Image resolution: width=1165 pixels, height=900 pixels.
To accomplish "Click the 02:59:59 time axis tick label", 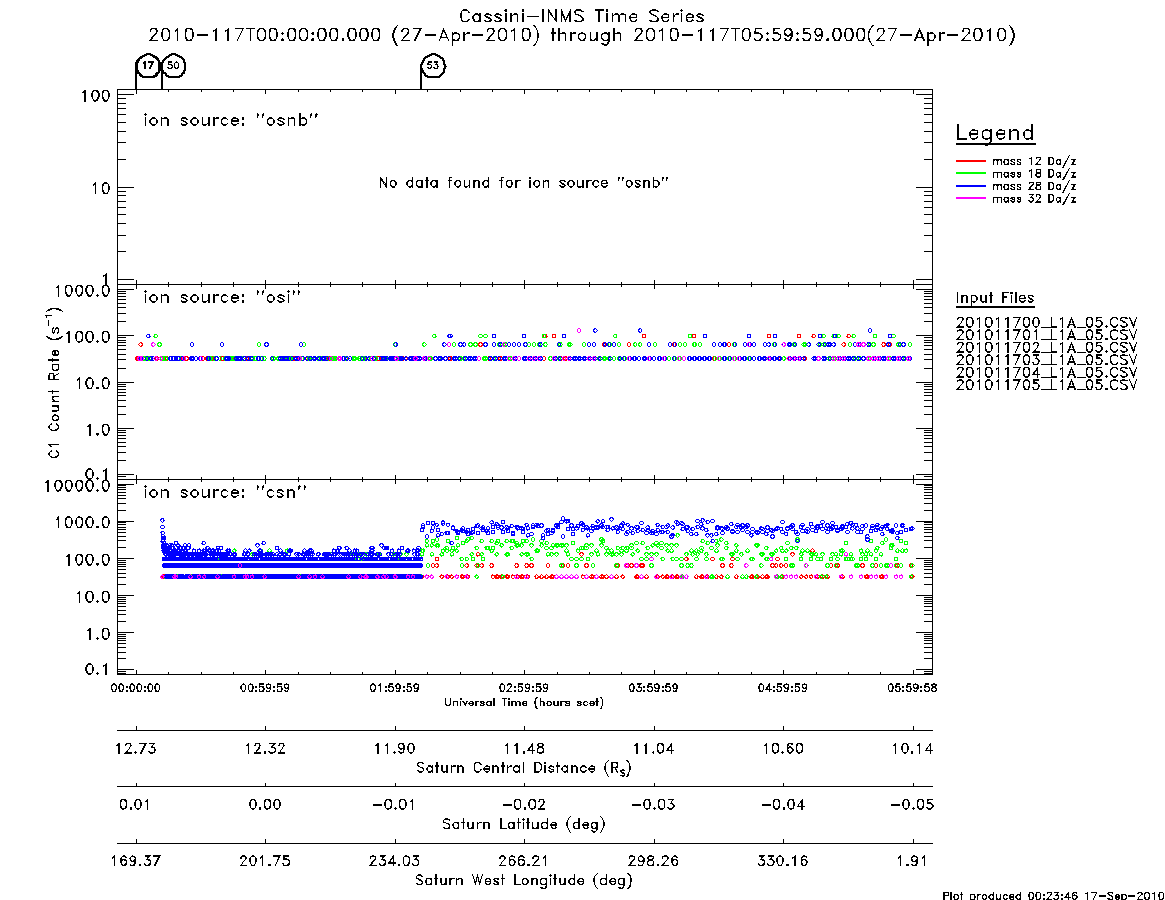I will pyautogui.click(x=524, y=688).
